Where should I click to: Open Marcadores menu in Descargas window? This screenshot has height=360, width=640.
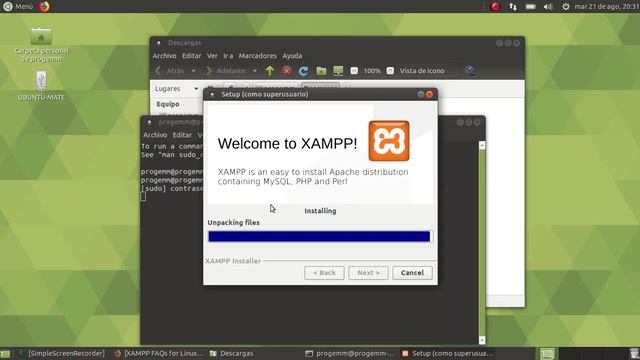[258, 56]
